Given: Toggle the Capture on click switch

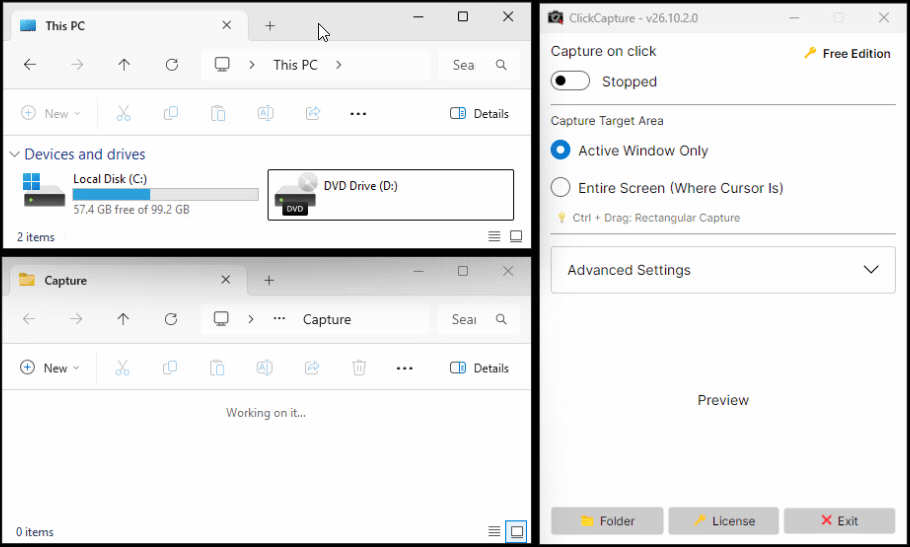Looking at the screenshot, I should 570,81.
